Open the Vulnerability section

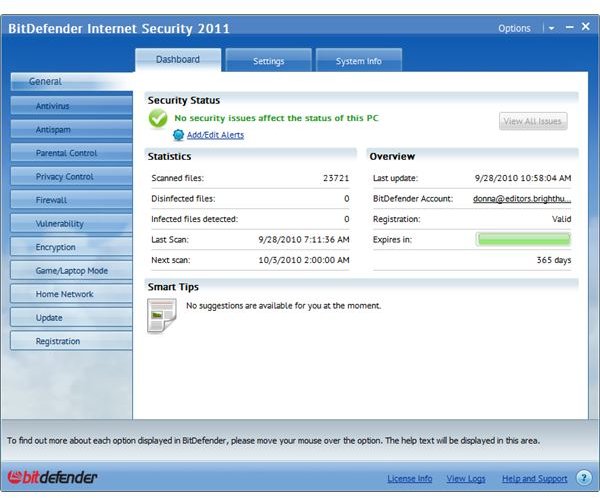pyautogui.click(x=72, y=224)
